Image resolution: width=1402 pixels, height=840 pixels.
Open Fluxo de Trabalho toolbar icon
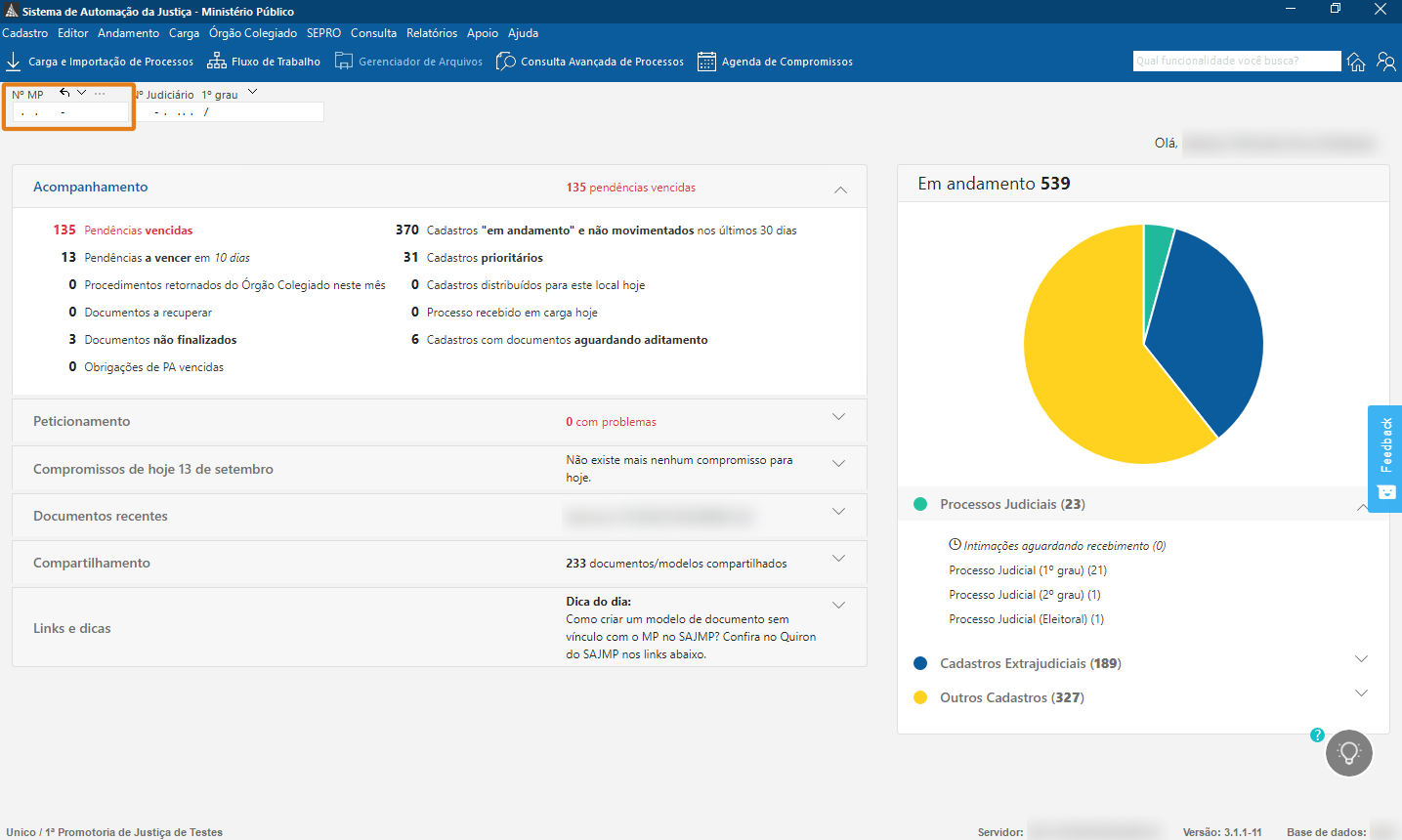[x=217, y=62]
